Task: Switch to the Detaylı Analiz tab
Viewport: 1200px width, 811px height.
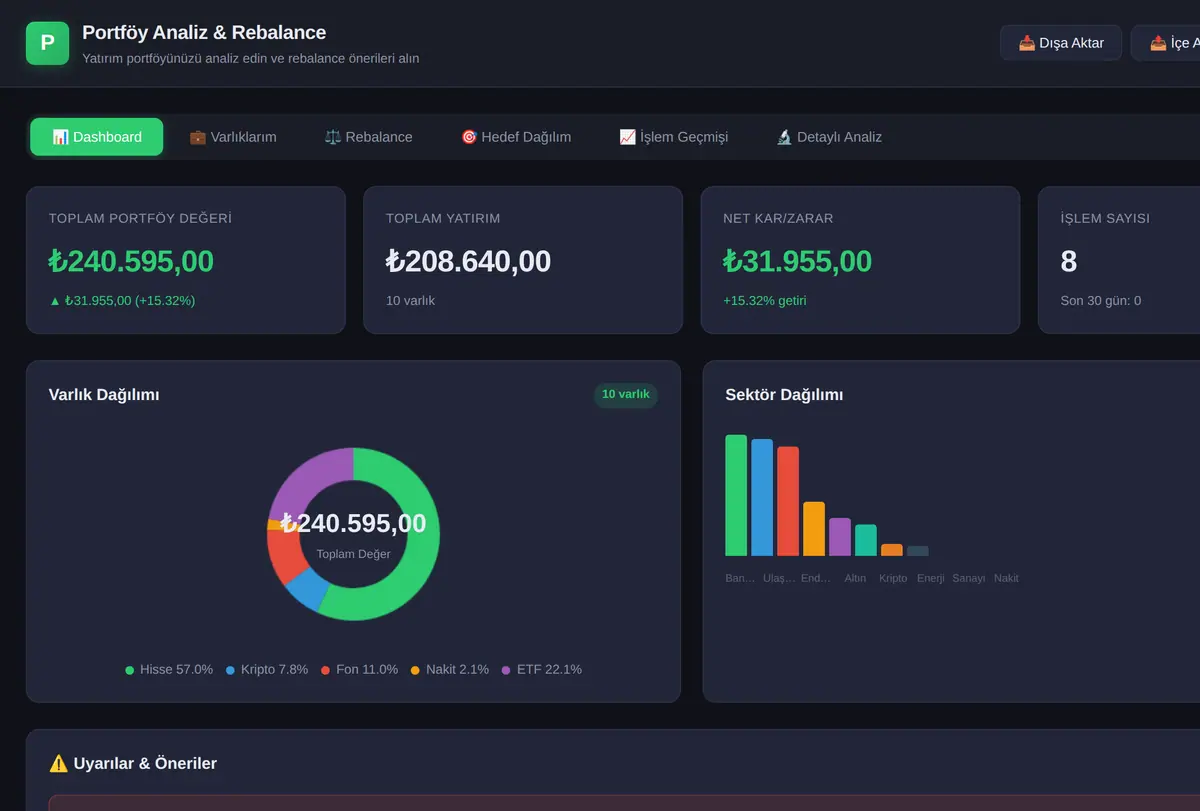Action: pyautogui.click(x=829, y=137)
